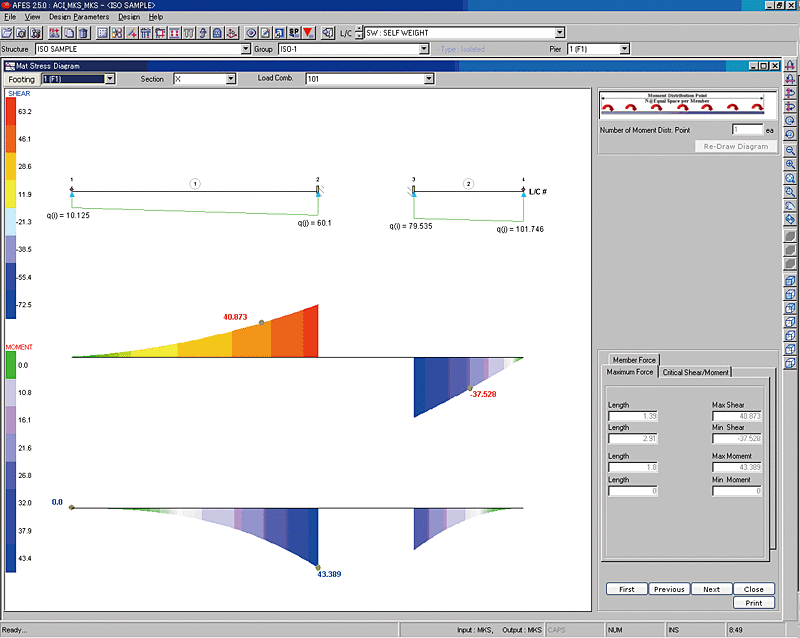Click the q(i) = 10.125 label

68,215
